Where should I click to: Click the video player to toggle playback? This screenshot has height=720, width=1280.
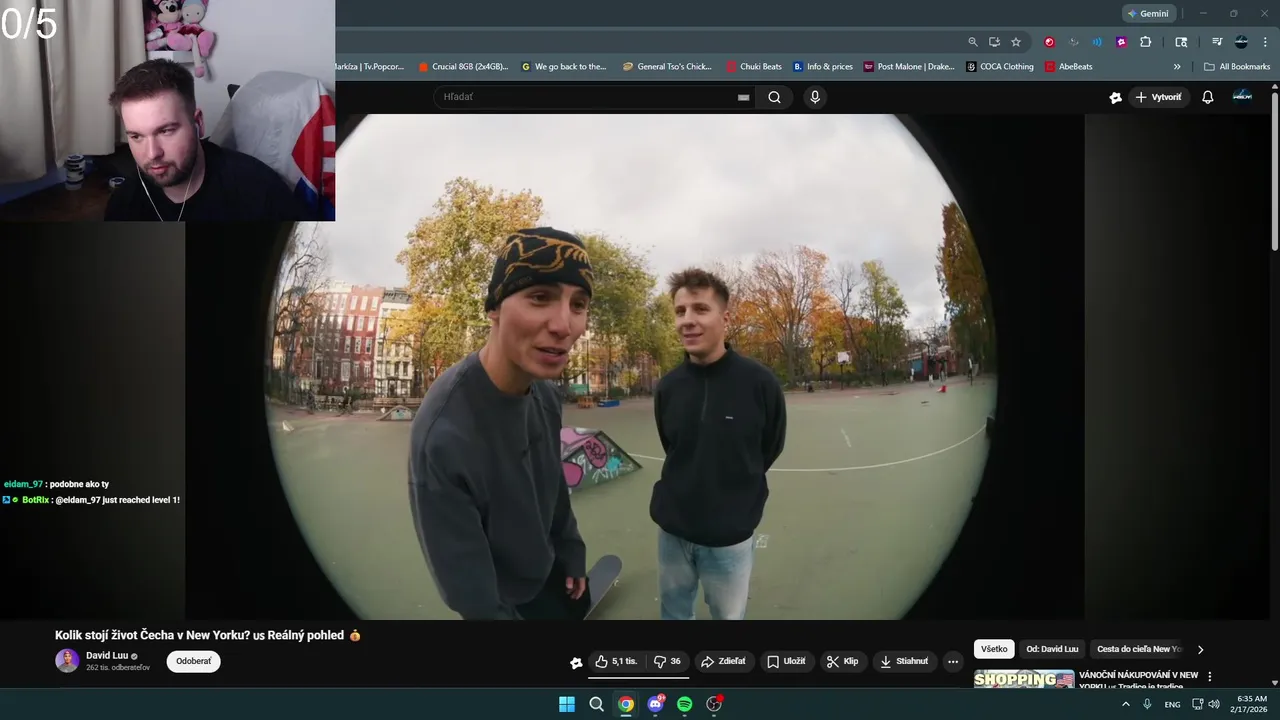click(635, 365)
